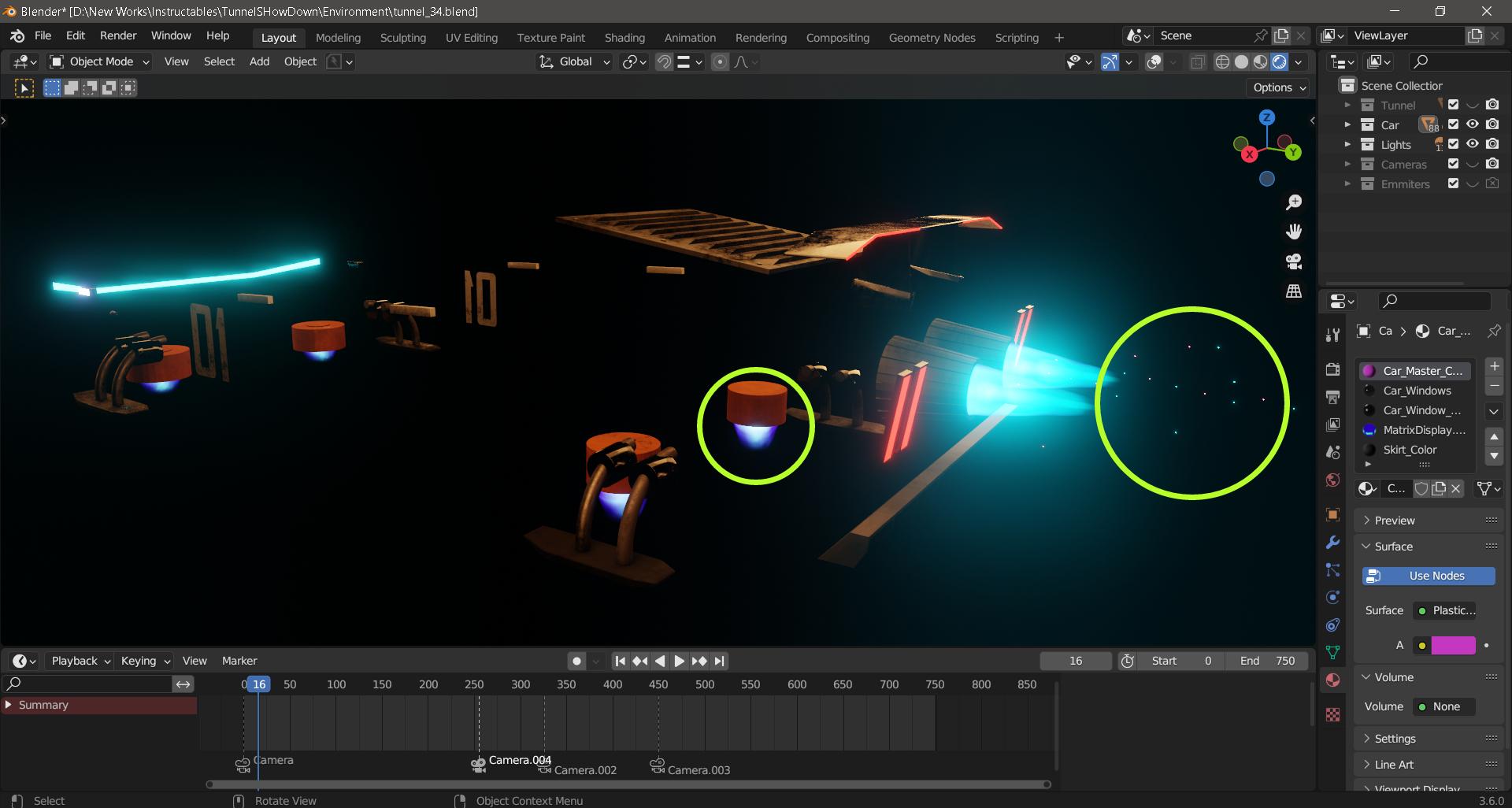Screen dimensions: 1512x808
Task: Toggle Tunnel collection exclude checkbox
Action: pos(1453,105)
